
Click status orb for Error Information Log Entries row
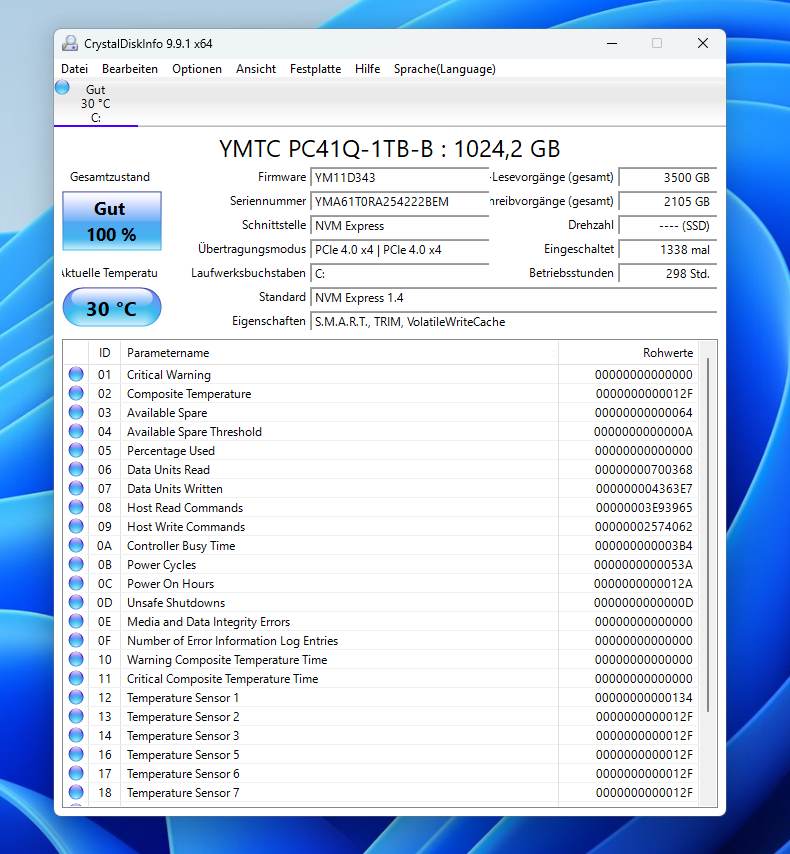76,640
